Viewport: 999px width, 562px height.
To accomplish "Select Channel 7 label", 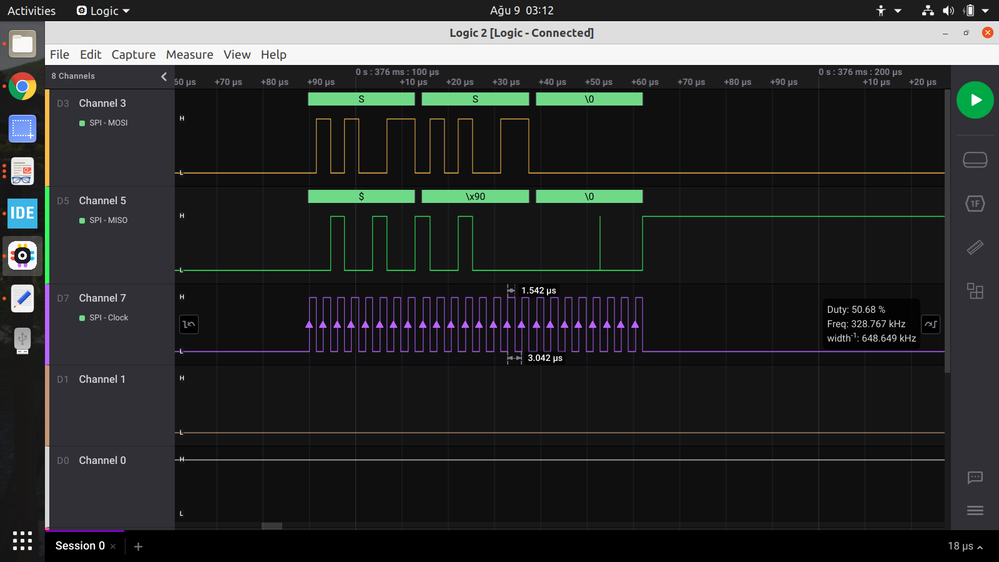I will coord(102,298).
